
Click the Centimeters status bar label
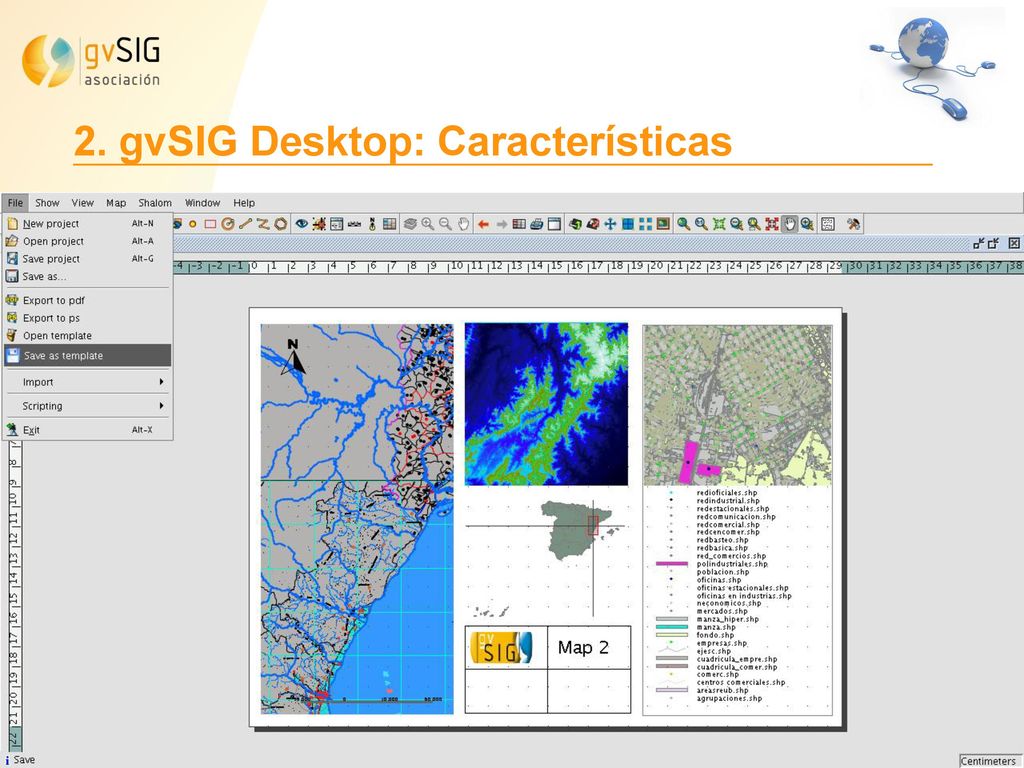coord(988,761)
